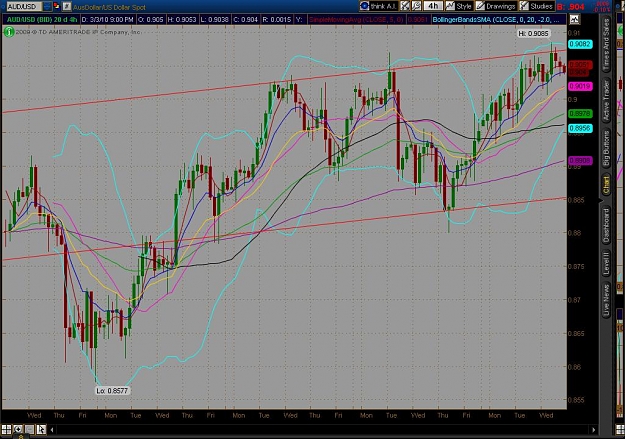Click the AUD/USD symbol input field
The image size is (625, 439).
tap(23, 6)
